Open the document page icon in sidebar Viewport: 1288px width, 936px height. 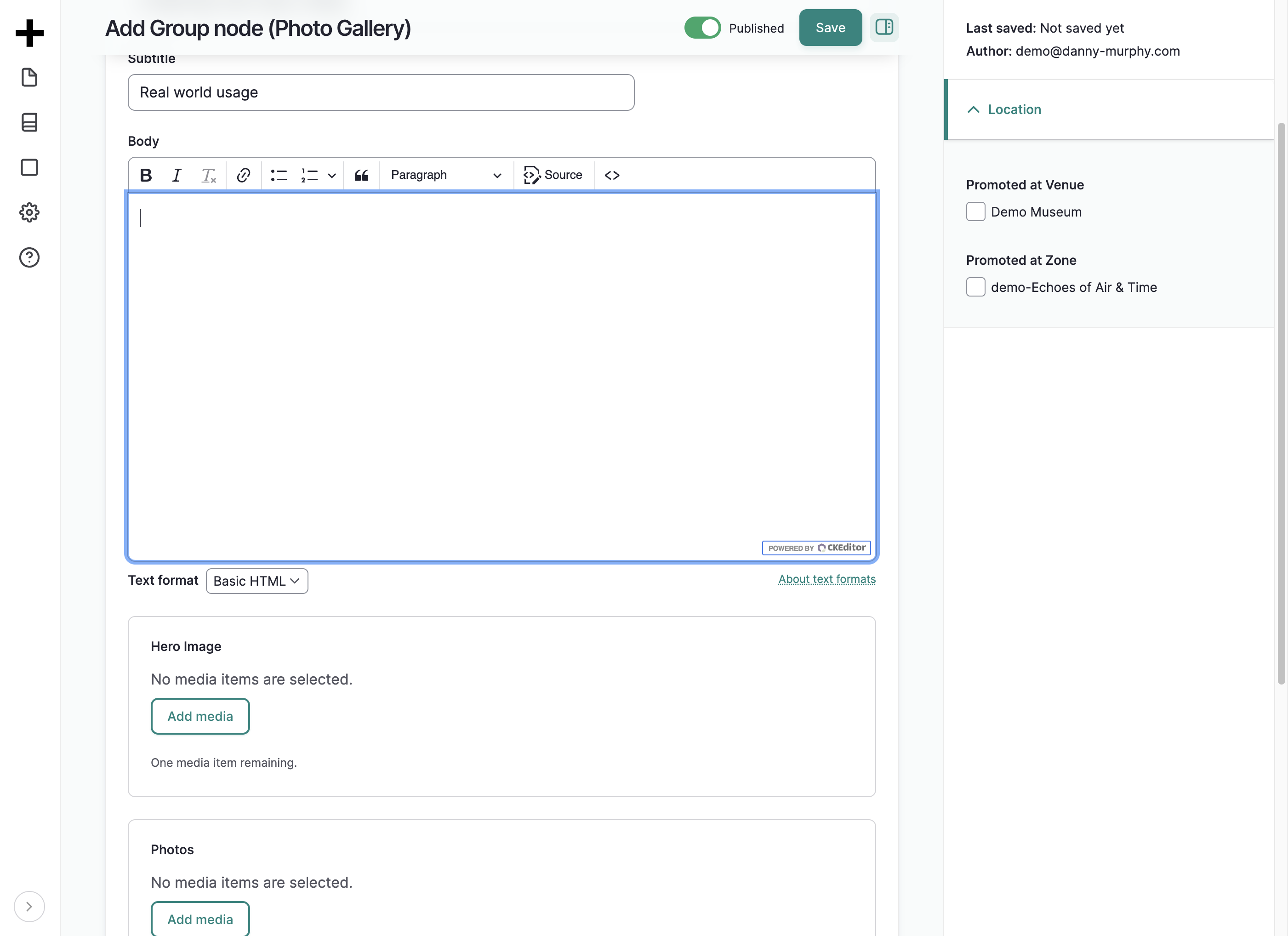[x=29, y=77]
